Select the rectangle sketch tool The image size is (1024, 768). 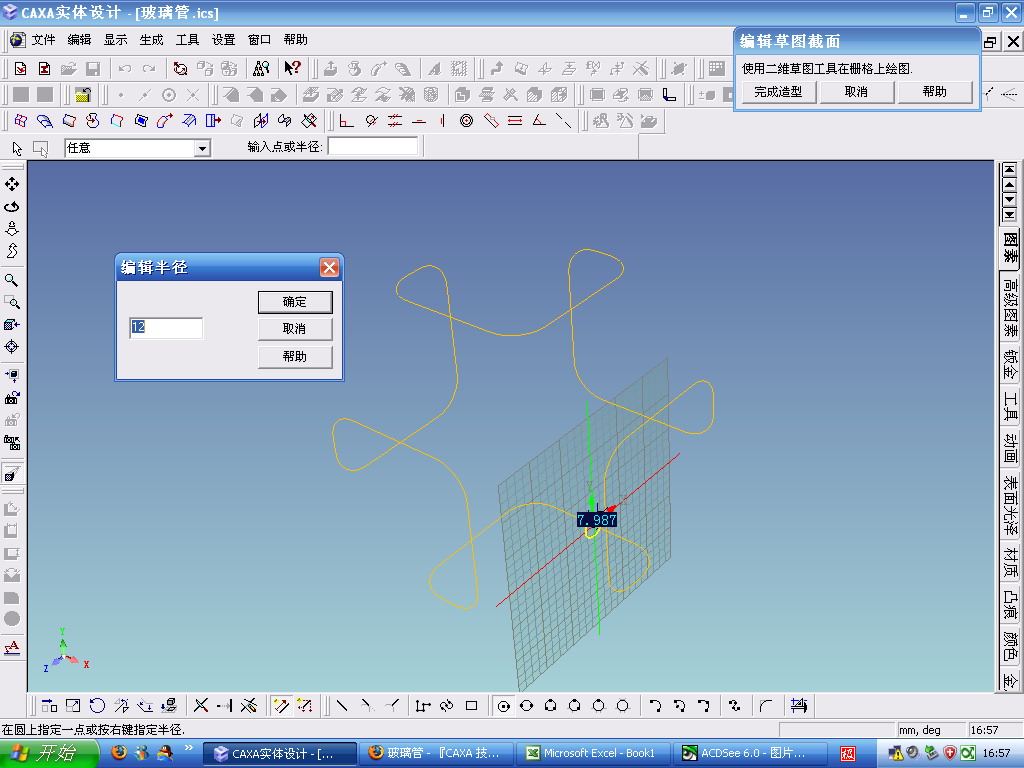pyautogui.click(x=472, y=706)
